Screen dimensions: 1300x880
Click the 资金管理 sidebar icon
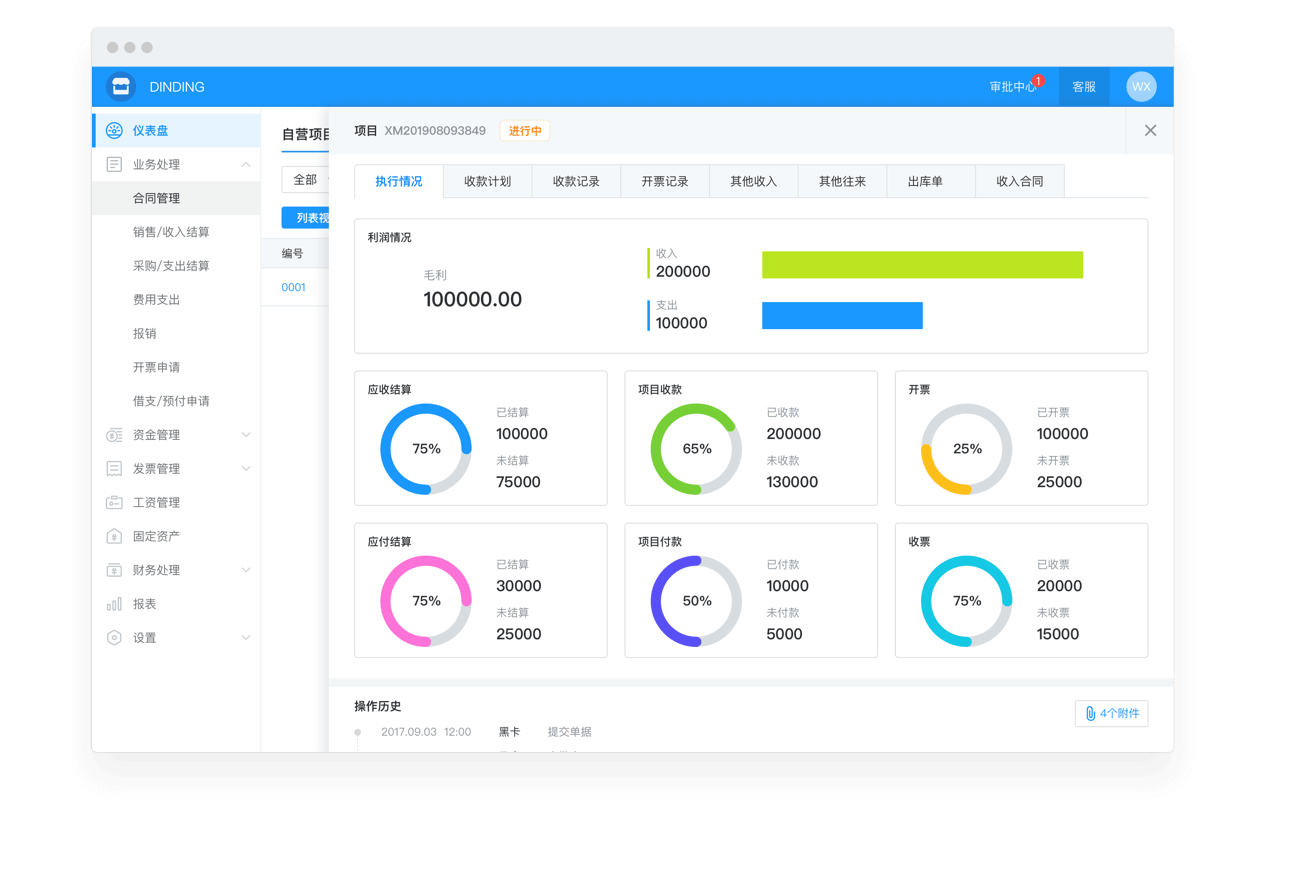(x=114, y=435)
